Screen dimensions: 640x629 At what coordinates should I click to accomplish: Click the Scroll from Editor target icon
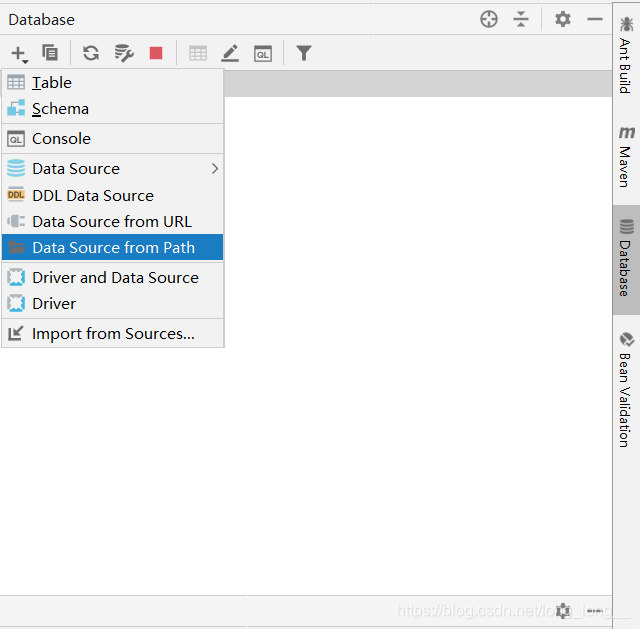pos(489,19)
